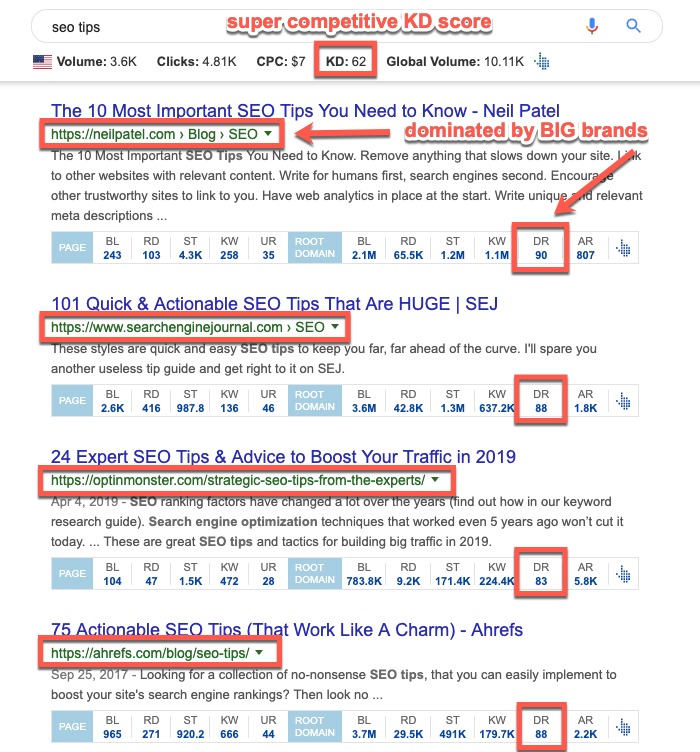Open '101 Quick & Actionable SEO Tips' result

pyautogui.click(x=274, y=304)
